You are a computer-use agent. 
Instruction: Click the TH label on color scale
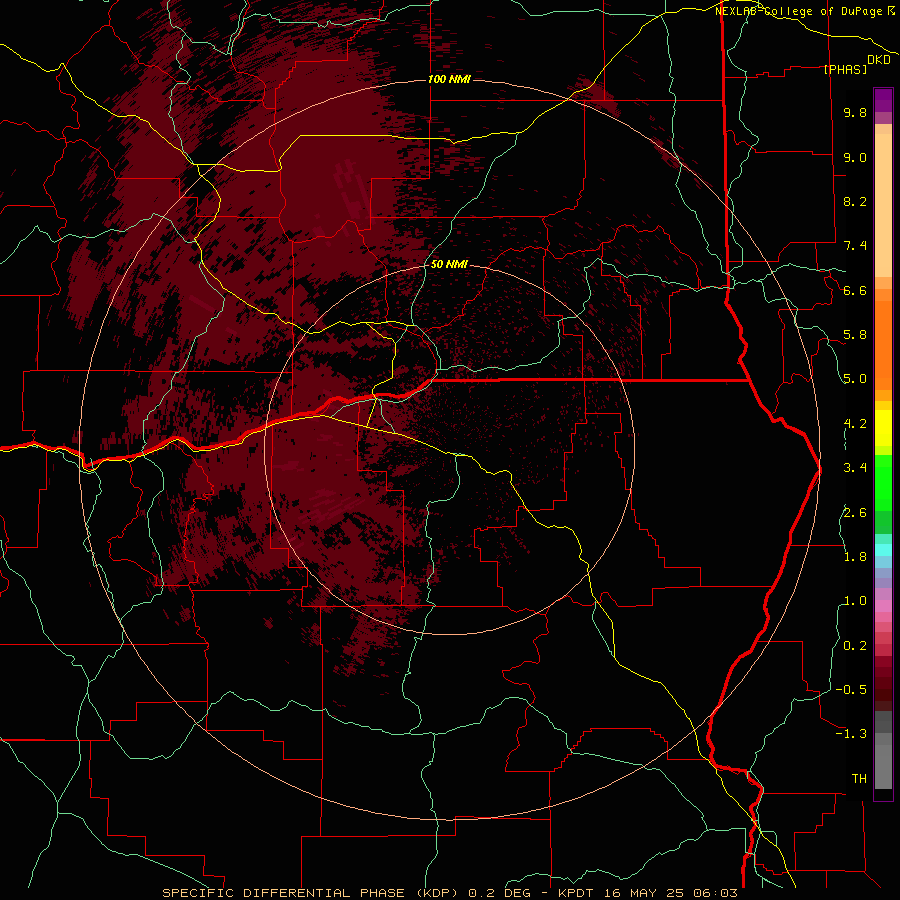859,779
